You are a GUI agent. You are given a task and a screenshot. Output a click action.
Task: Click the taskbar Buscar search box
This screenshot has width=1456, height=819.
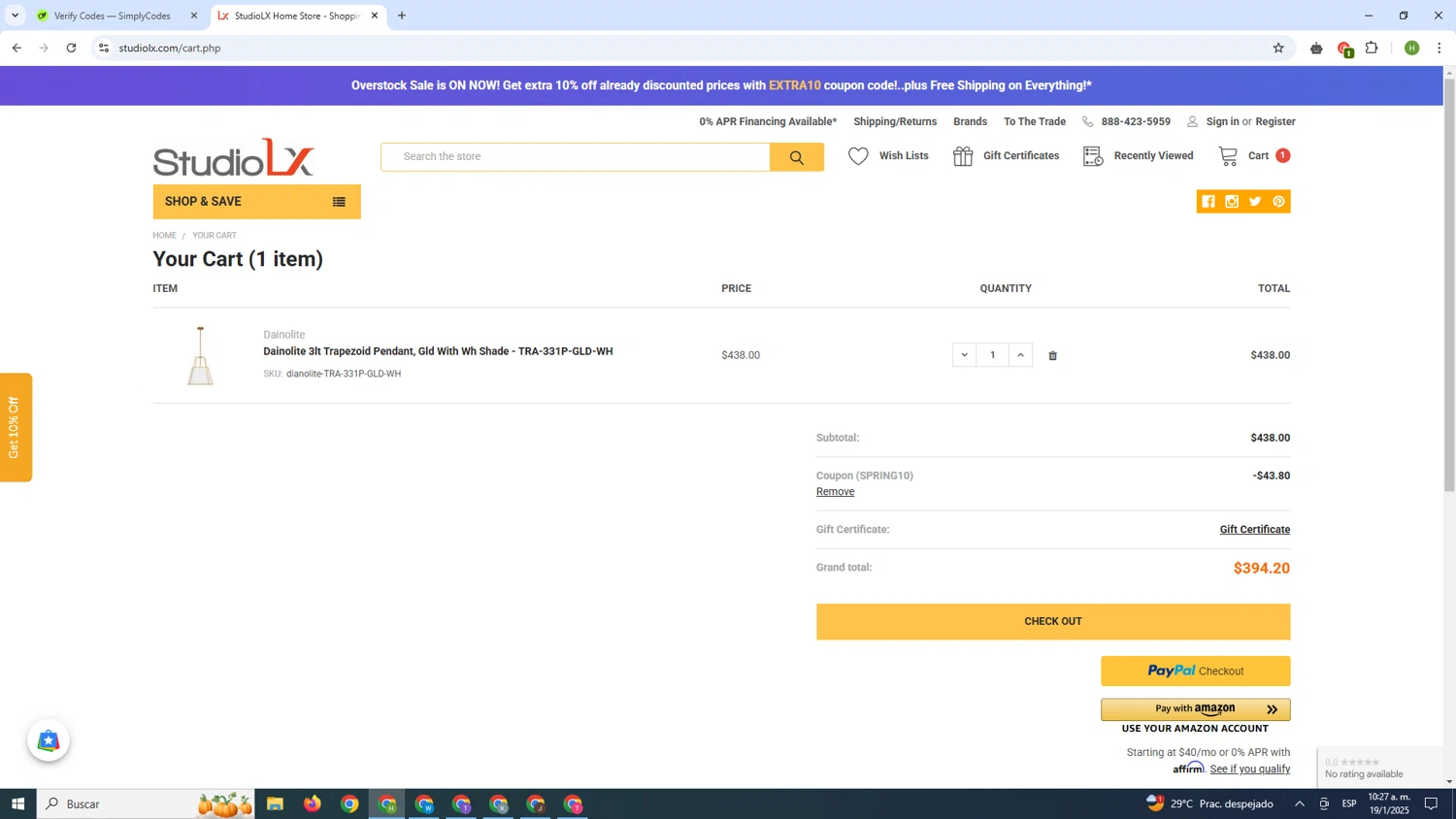coord(146,803)
